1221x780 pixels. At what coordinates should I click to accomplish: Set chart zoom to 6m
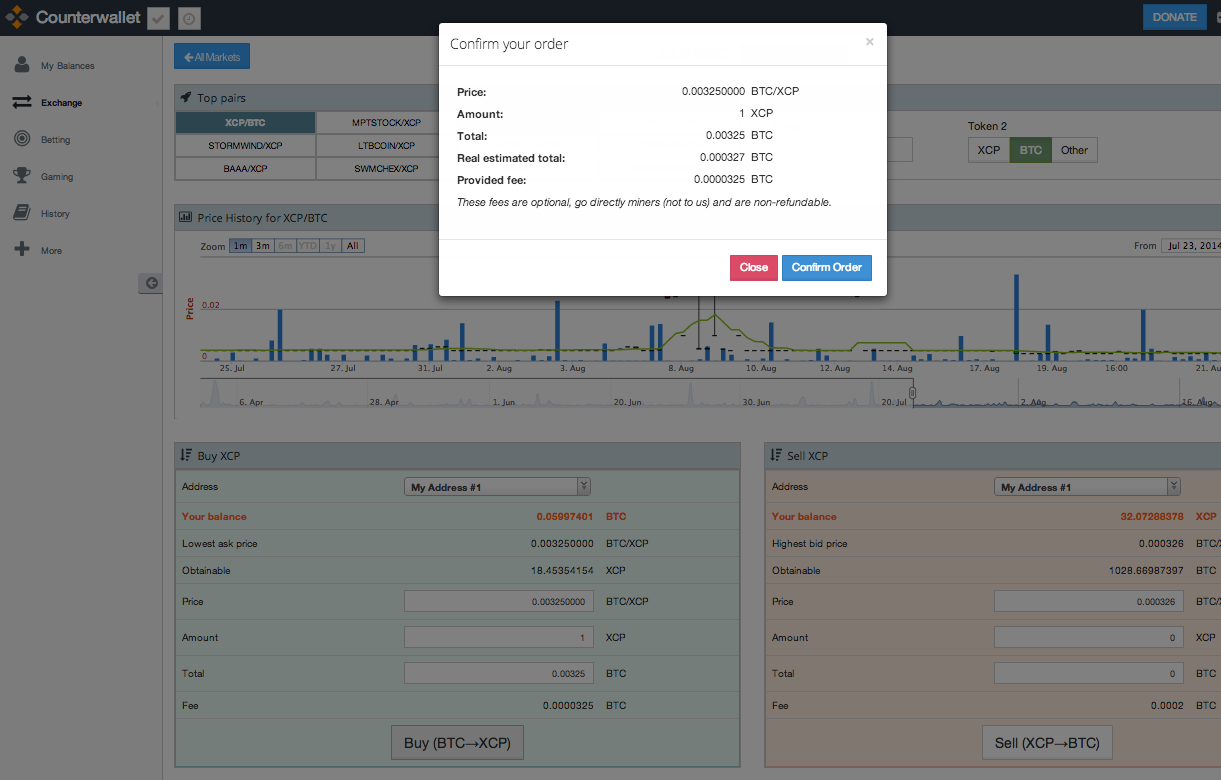click(x=285, y=246)
